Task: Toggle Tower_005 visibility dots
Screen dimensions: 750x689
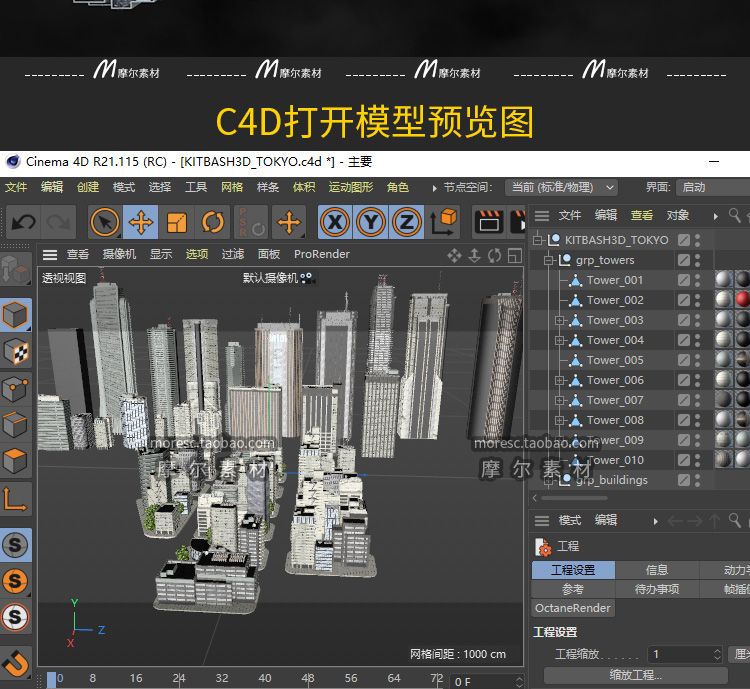Action: click(697, 360)
